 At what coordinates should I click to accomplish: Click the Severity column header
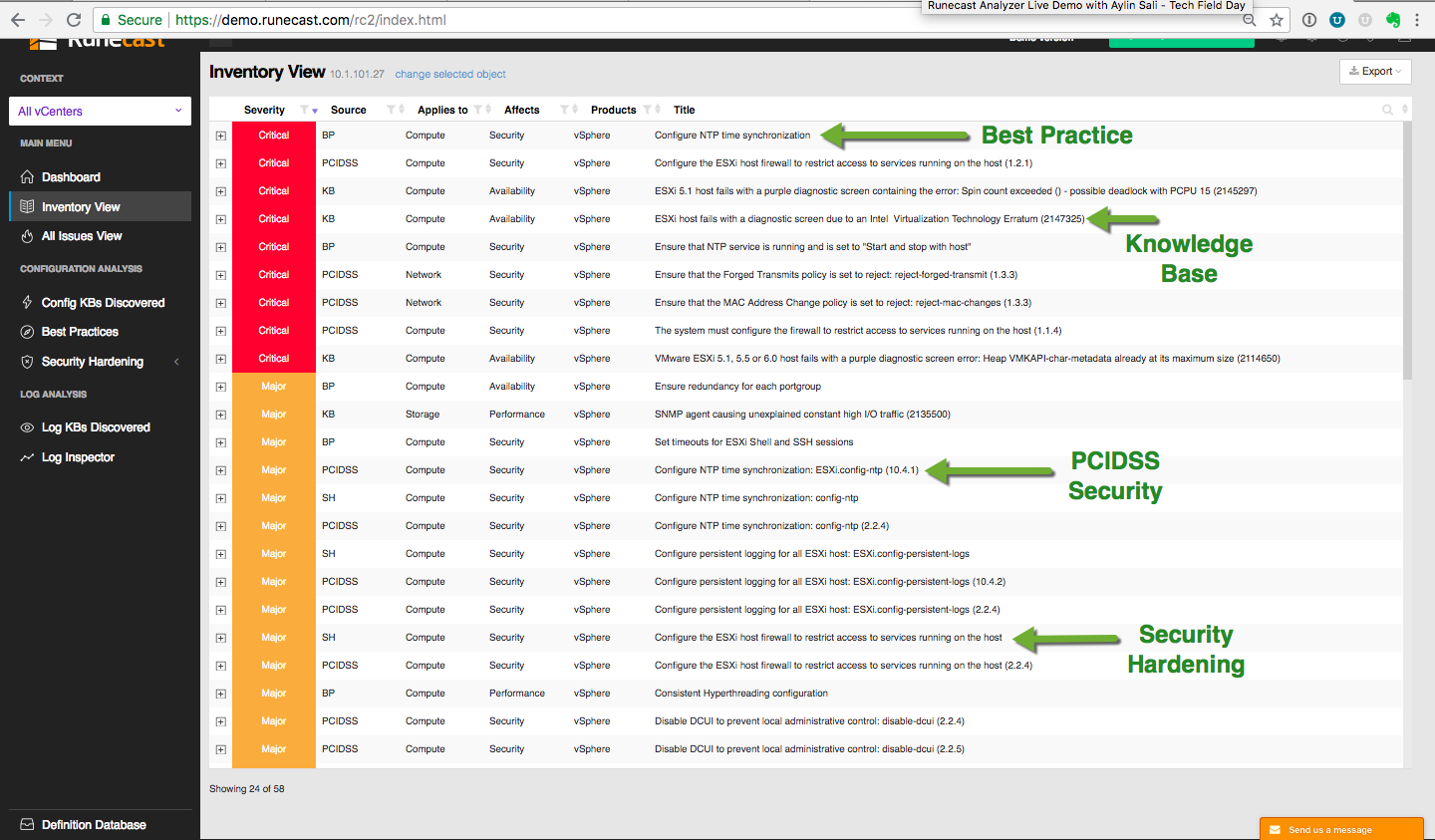264,110
